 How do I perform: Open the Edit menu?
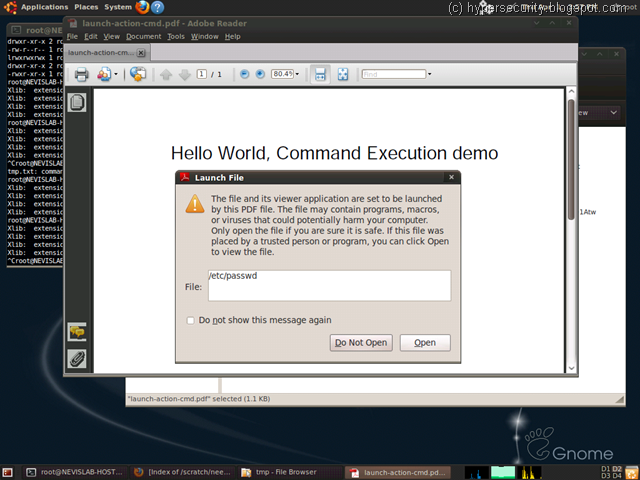pyautogui.click(x=91, y=37)
